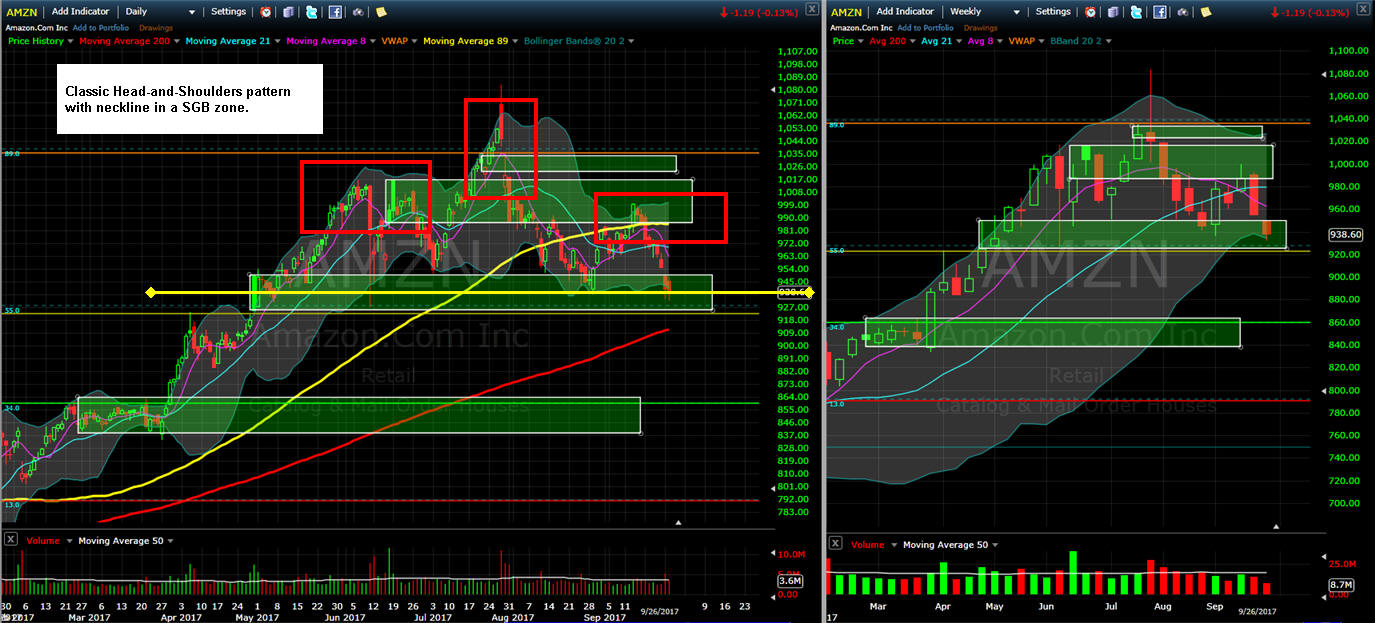Click the alarm clock alert icon in Daily chart
The height and width of the screenshot is (623, 1375).
coord(265,12)
